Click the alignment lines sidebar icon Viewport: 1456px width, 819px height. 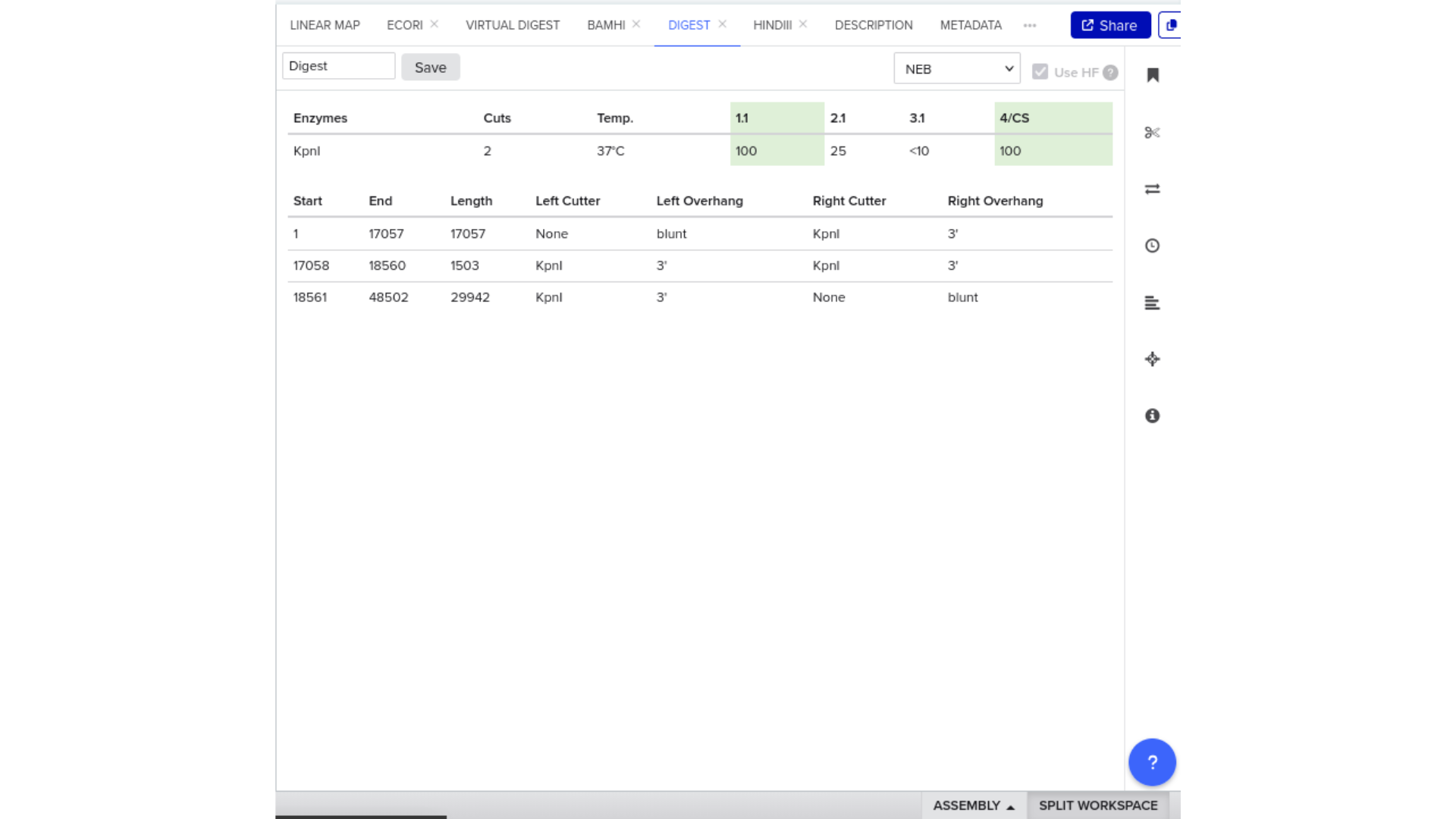tap(1152, 303)
